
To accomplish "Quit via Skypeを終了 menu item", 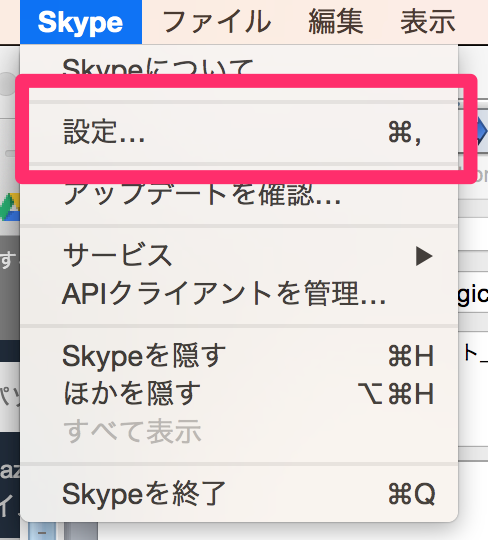I will [239, 494].
